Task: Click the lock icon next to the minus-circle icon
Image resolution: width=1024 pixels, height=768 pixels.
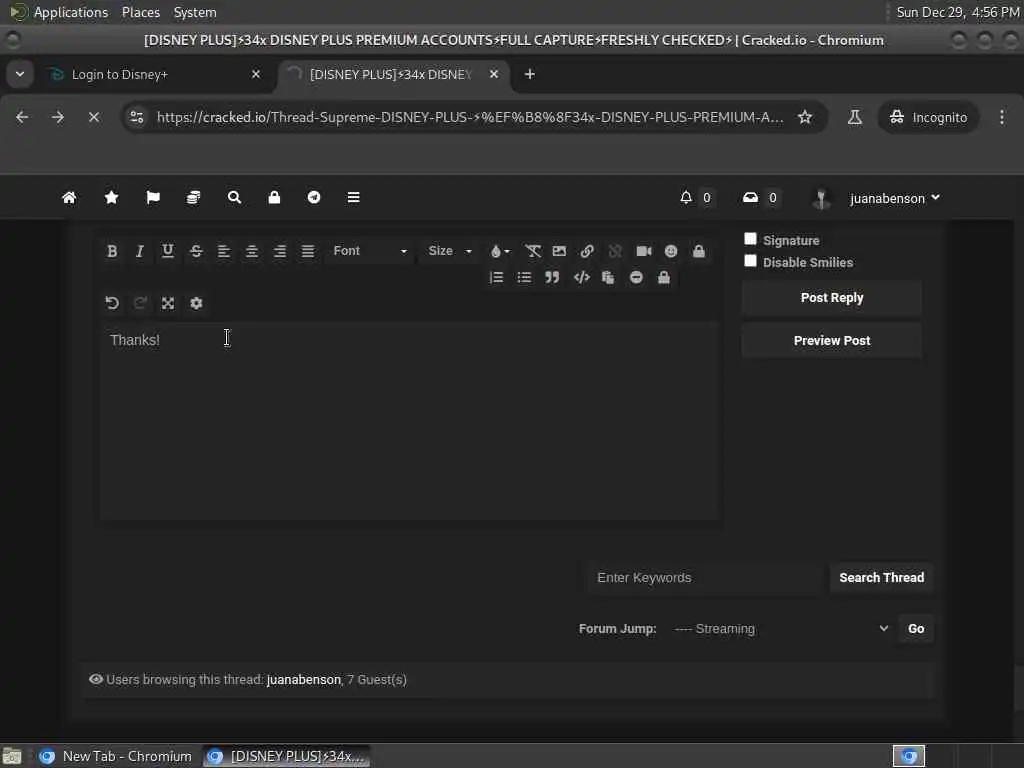Action: (x=664, y=278)
